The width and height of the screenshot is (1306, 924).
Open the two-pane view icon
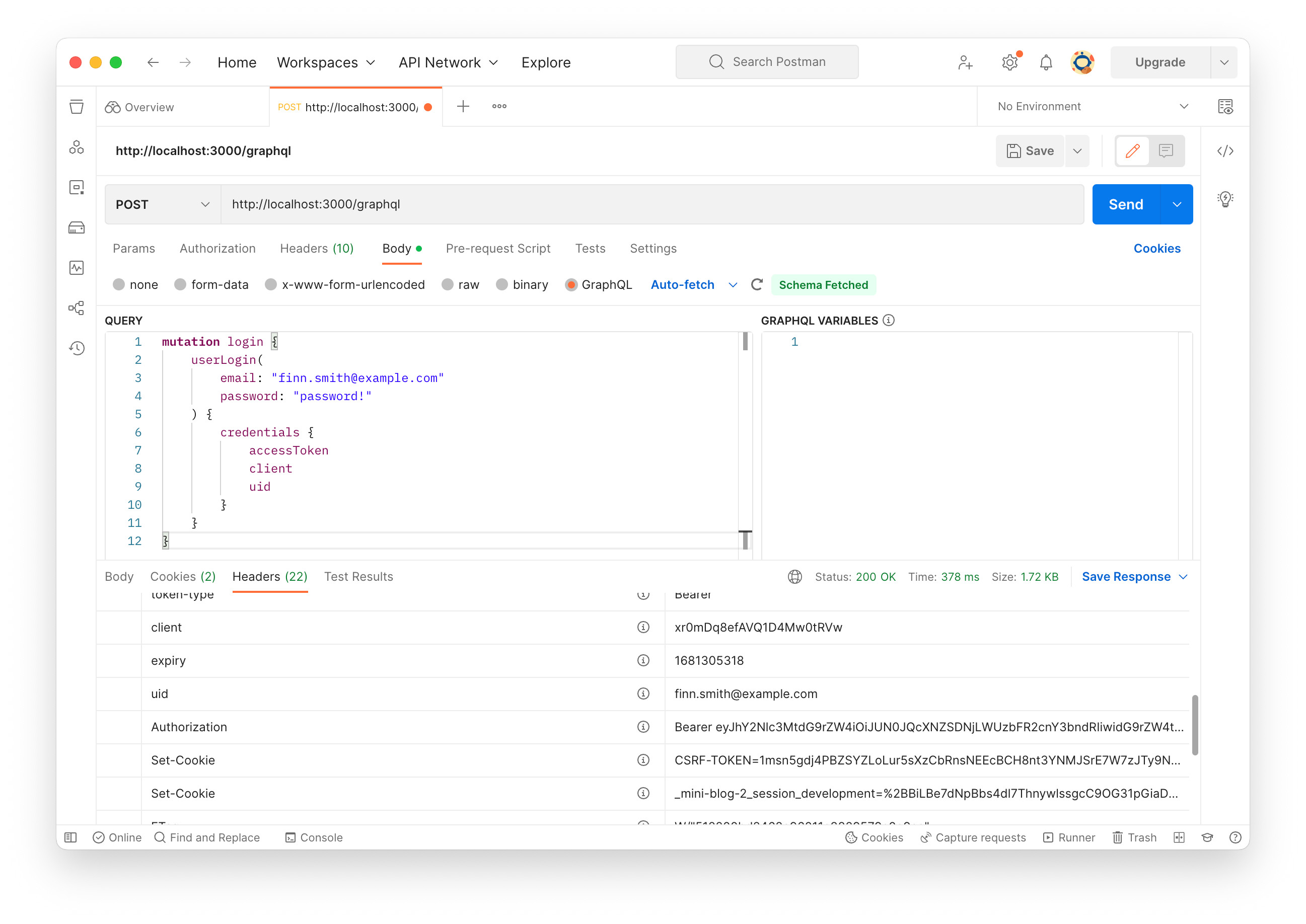click(x=1179, y=837)
